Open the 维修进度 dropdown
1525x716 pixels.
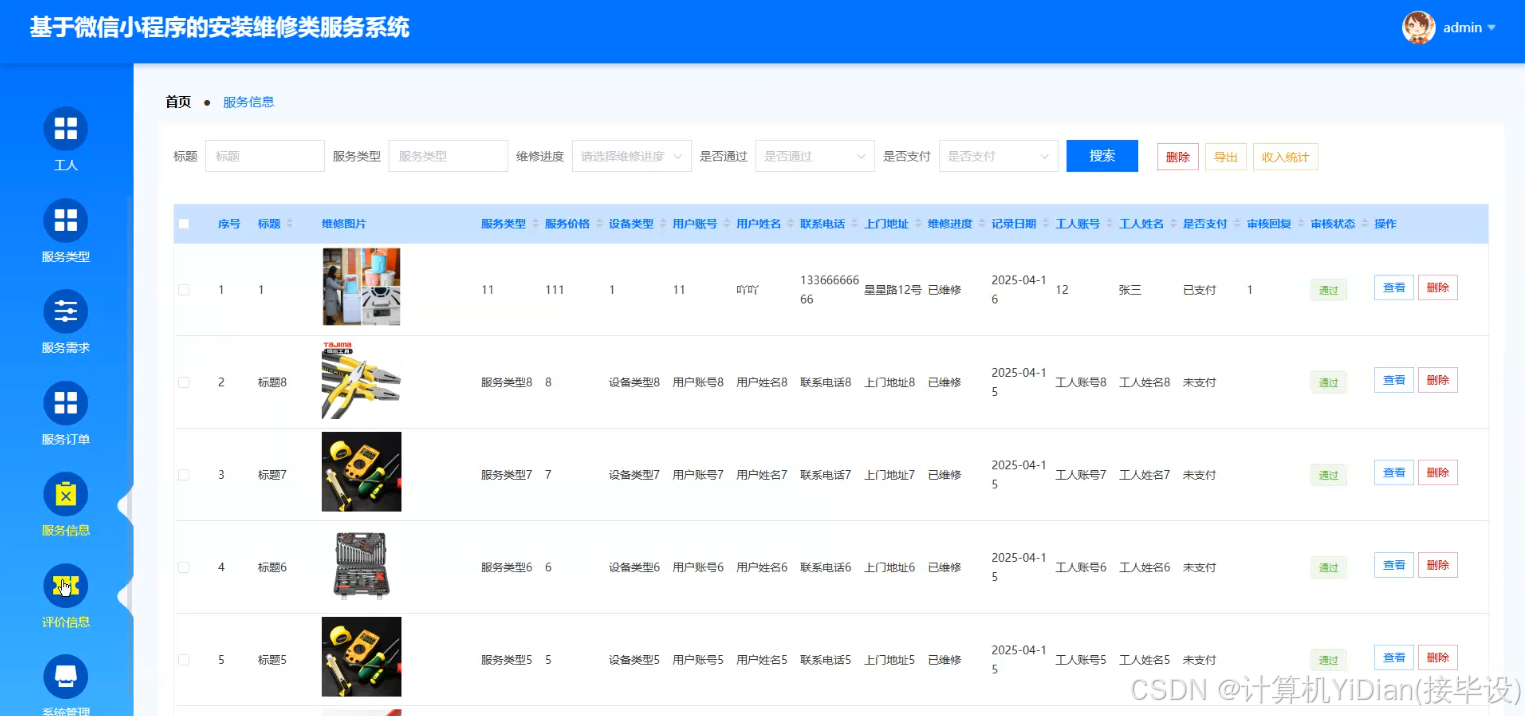(631, 155)
